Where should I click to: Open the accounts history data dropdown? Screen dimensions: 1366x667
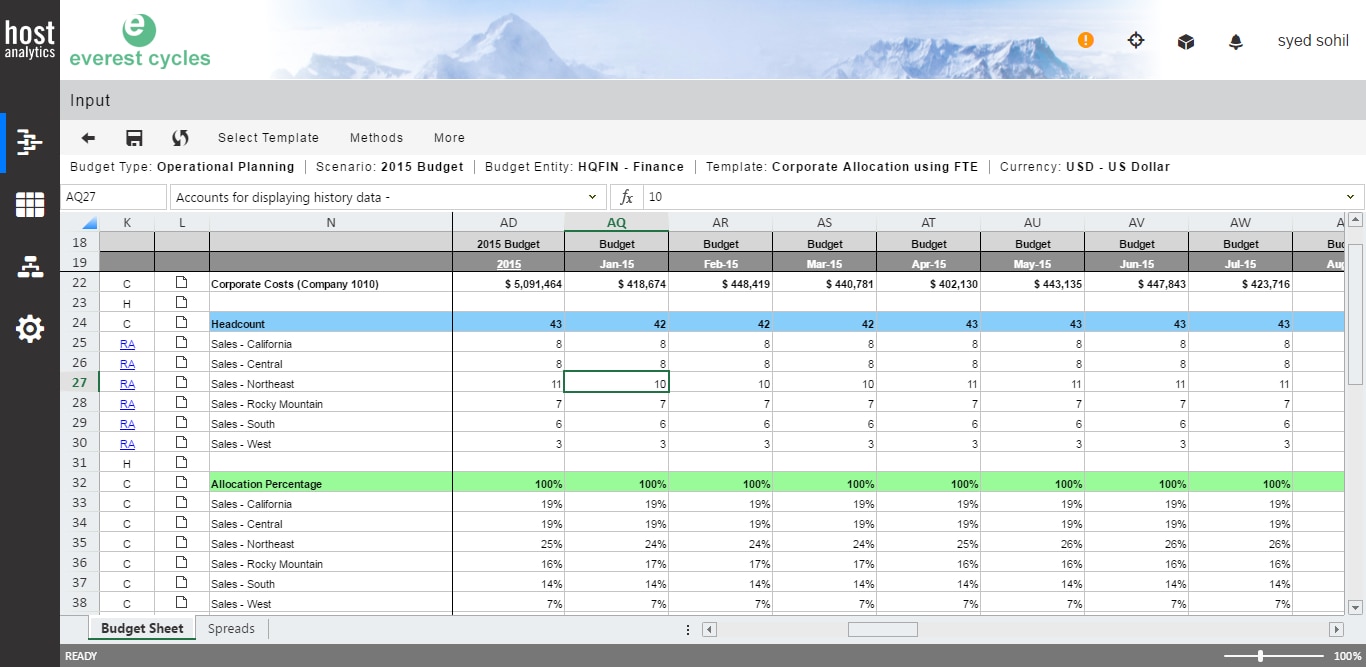tap(592, 197)
